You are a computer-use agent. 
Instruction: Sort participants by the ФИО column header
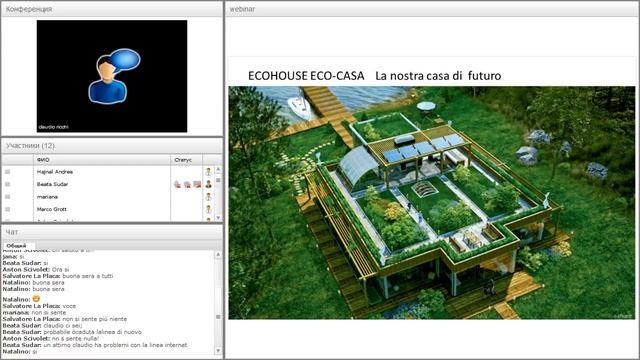click(102, 160)
